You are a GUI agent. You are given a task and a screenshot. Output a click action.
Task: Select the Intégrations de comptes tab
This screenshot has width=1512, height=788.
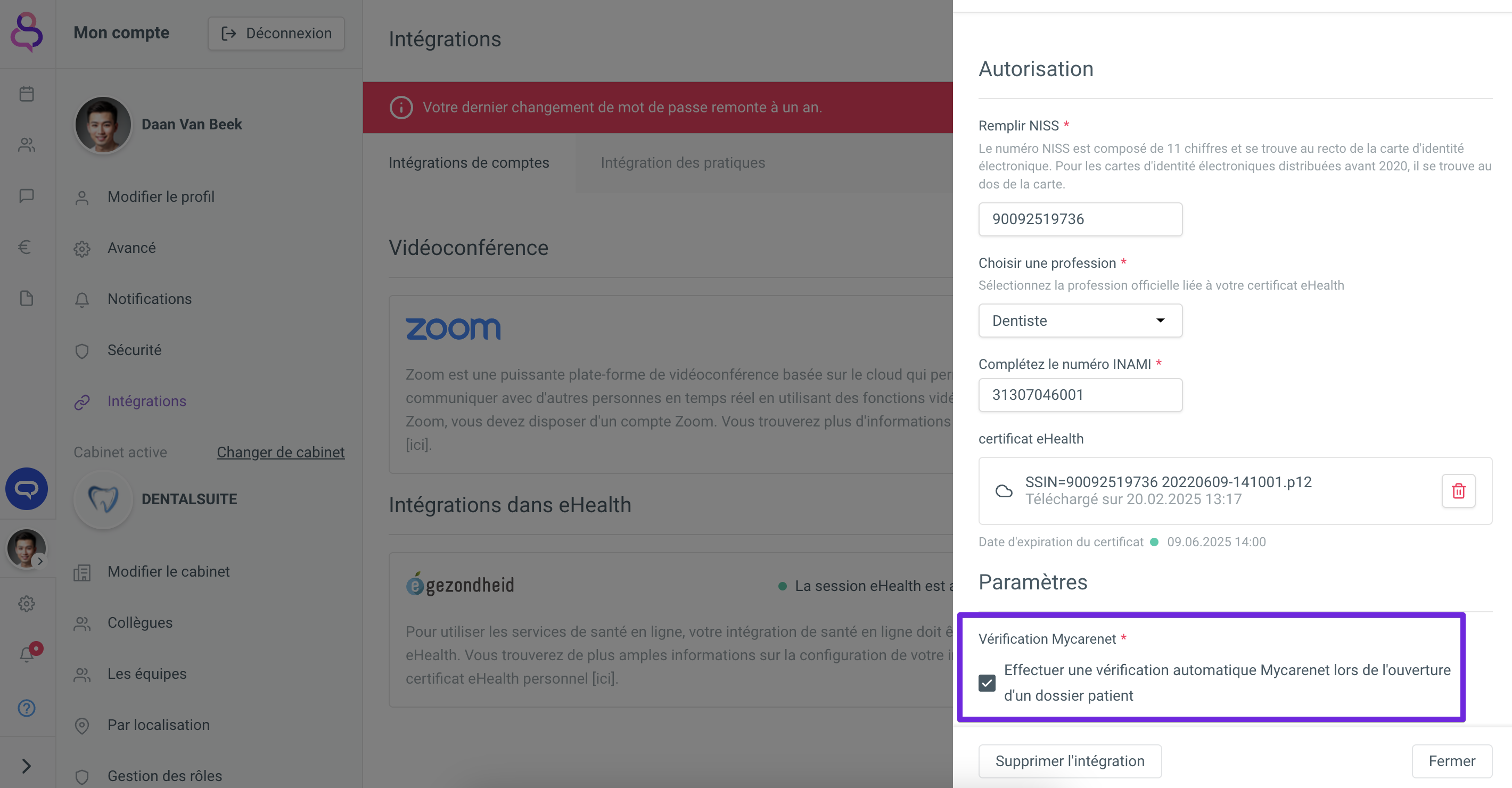[469, 162]
